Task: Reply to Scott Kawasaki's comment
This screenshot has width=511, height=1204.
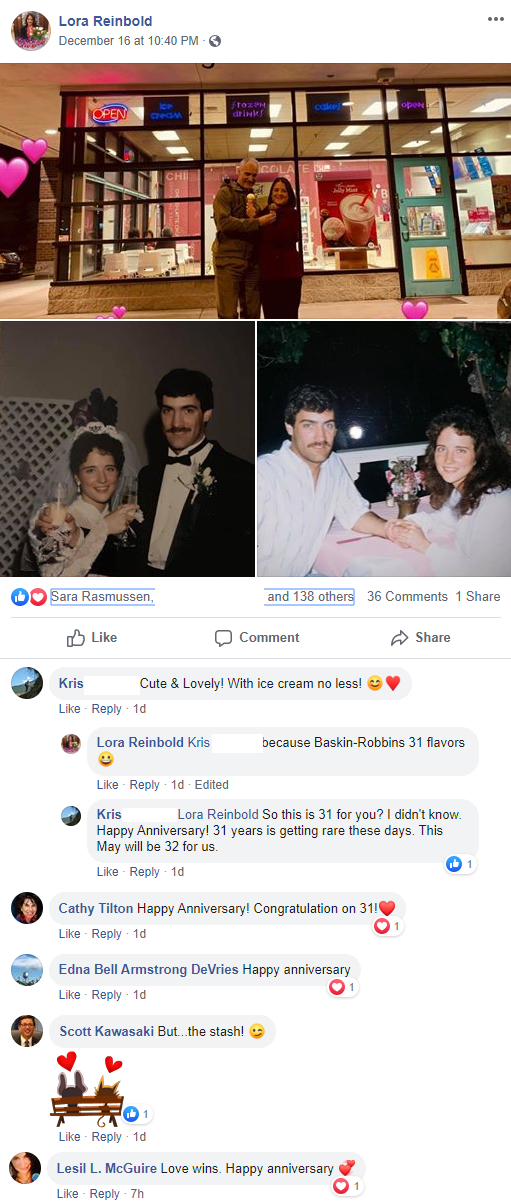Action: click(x=106, y=1137)
